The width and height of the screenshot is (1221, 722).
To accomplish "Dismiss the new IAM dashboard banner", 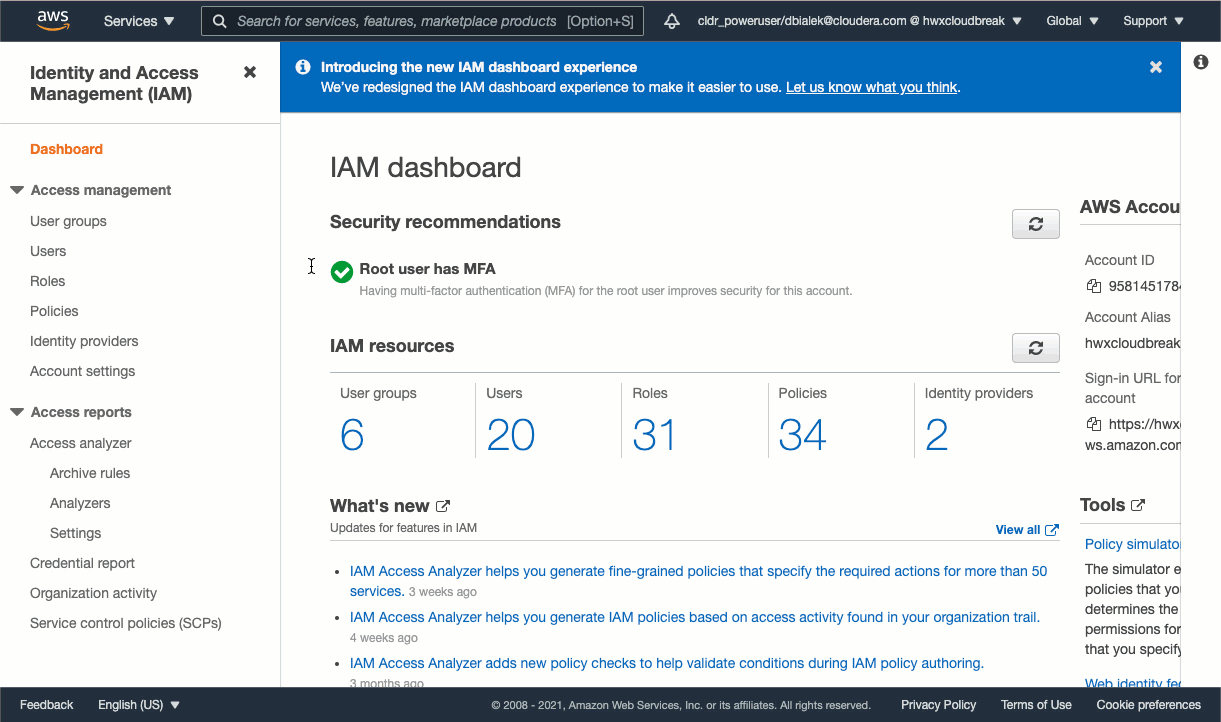I will [x=1155, y=67].
